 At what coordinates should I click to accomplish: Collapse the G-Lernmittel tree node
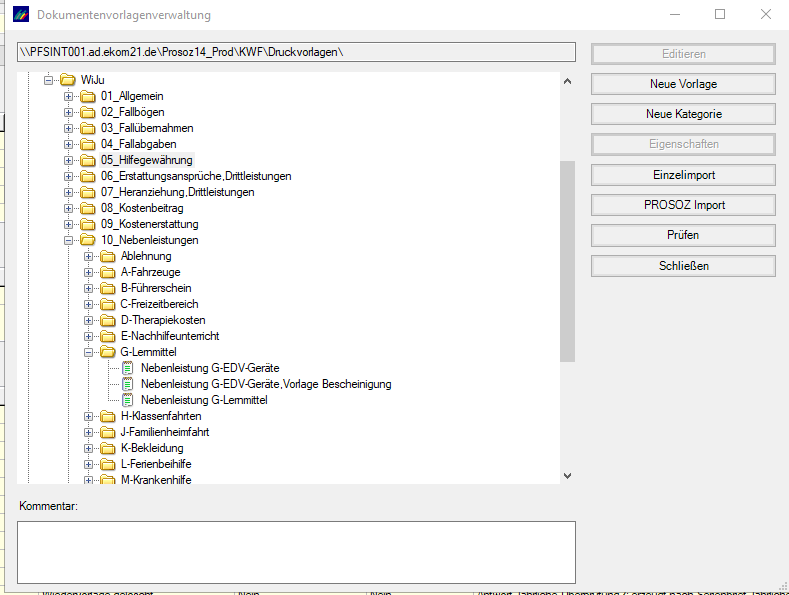(x=89, y=352)
